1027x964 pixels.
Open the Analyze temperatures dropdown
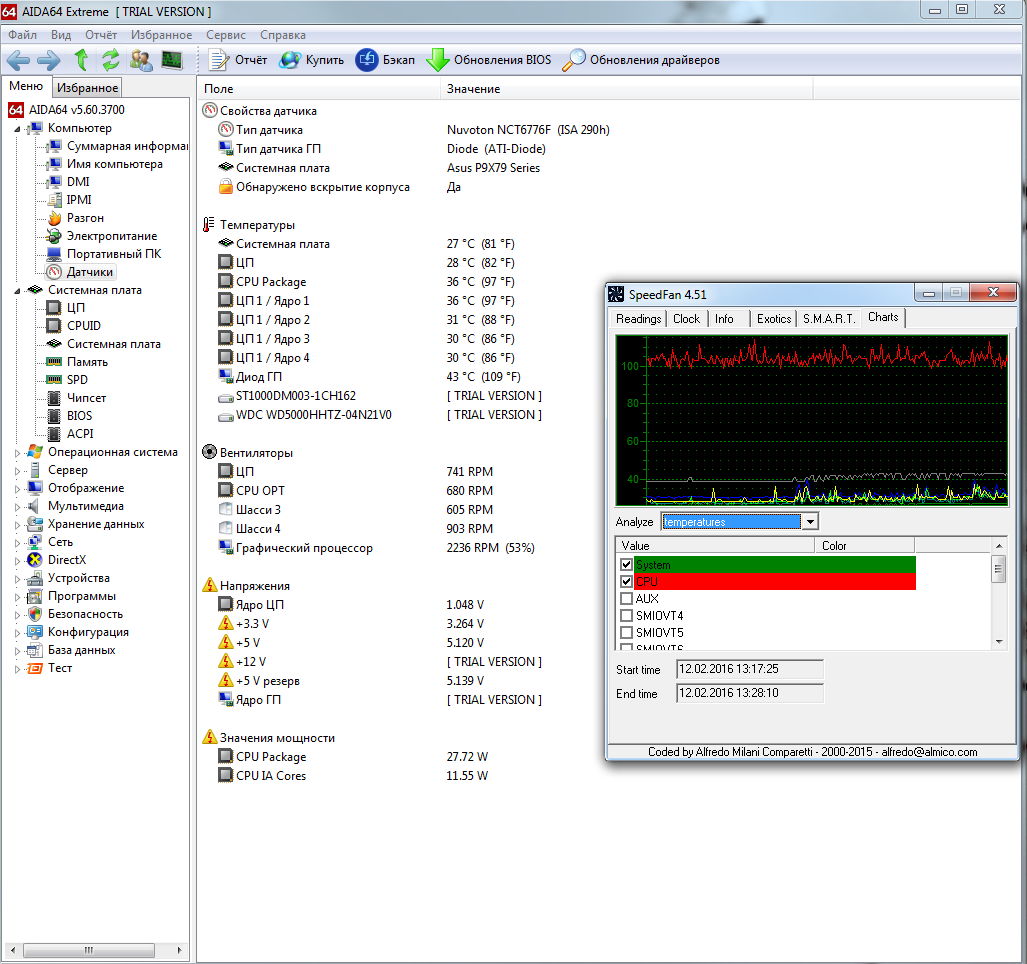810,522
